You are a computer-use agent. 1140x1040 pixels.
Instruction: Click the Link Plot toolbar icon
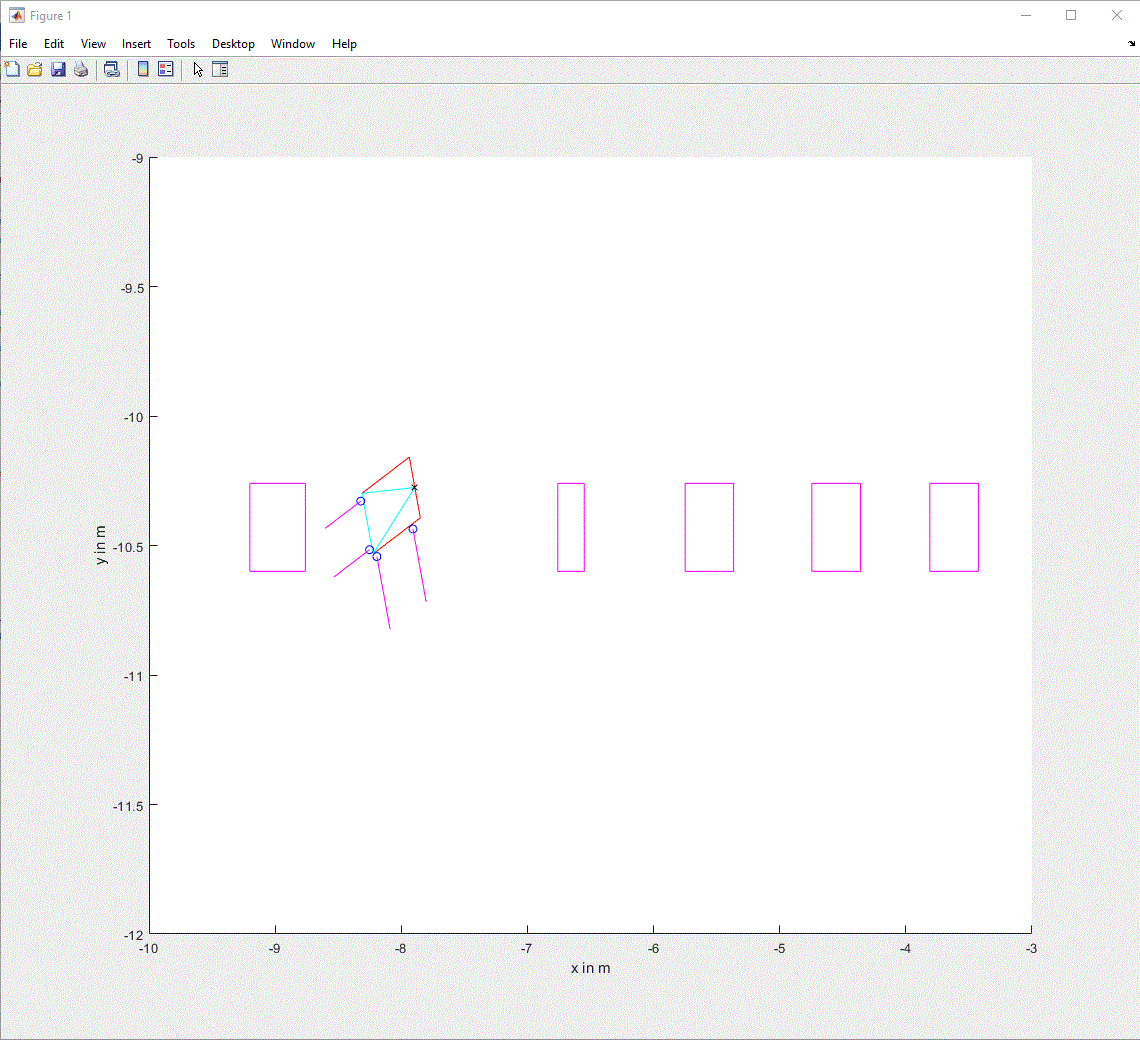point(112,69)
